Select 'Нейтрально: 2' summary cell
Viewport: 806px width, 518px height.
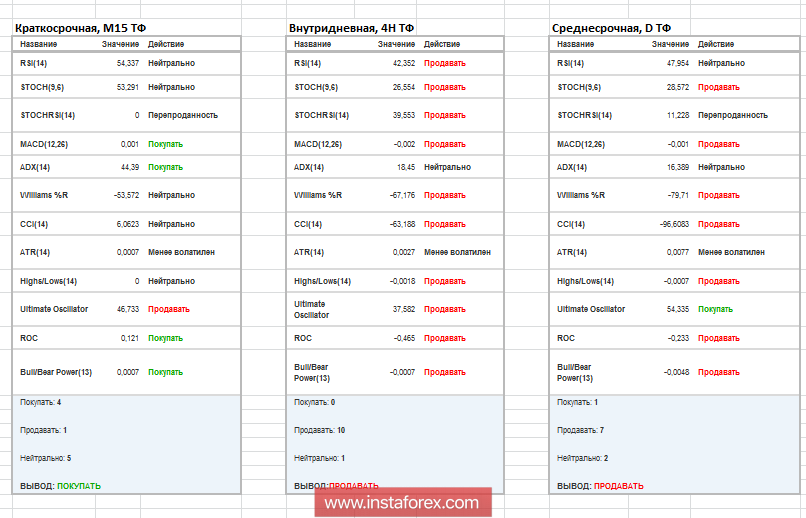click(x=582, y=458)
